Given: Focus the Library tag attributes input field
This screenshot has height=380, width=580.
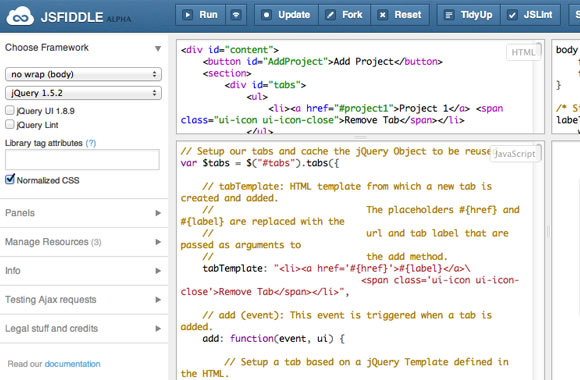Looking at the screenshot, I should point(82,159).
